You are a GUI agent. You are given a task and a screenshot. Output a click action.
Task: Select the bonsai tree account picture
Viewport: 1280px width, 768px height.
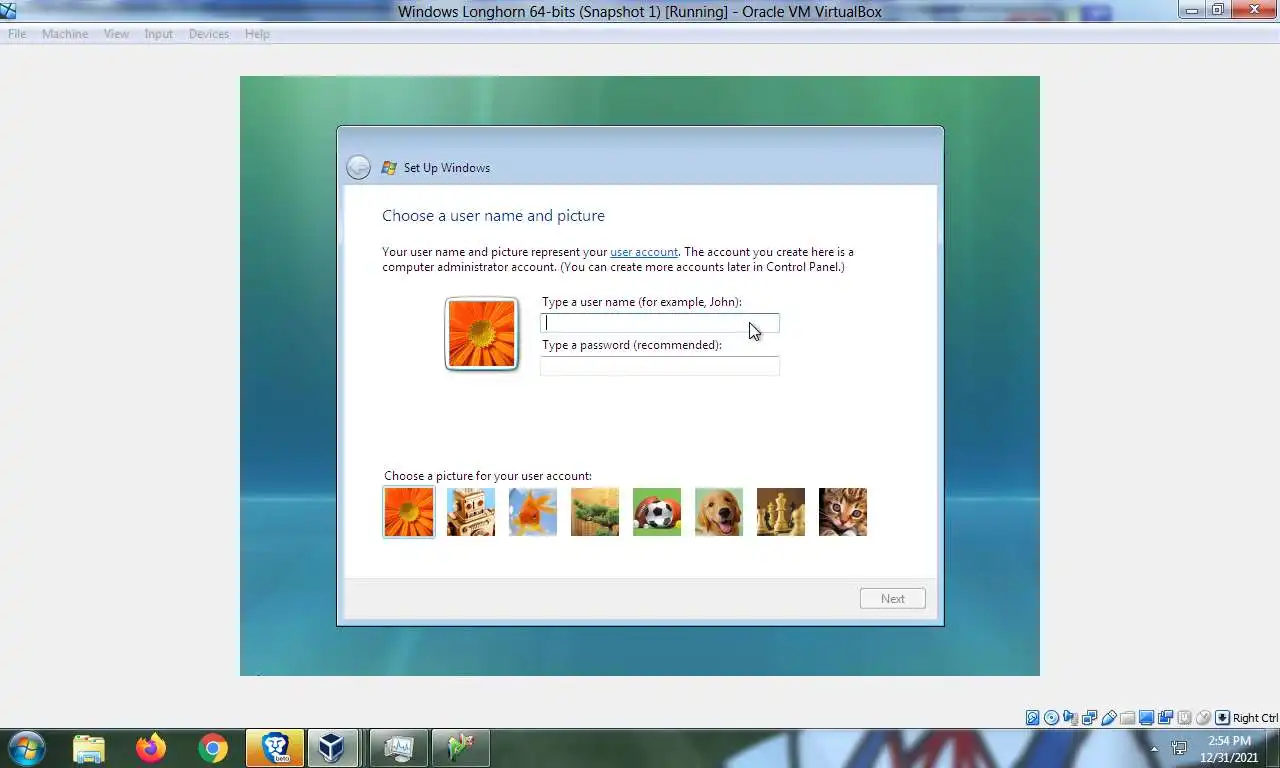[595, 512]
